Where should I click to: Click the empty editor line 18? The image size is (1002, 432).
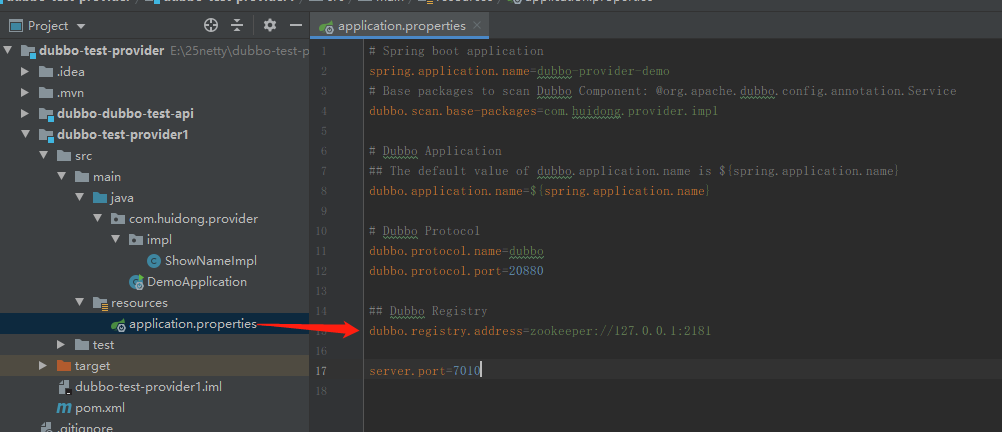pos(682,390)
